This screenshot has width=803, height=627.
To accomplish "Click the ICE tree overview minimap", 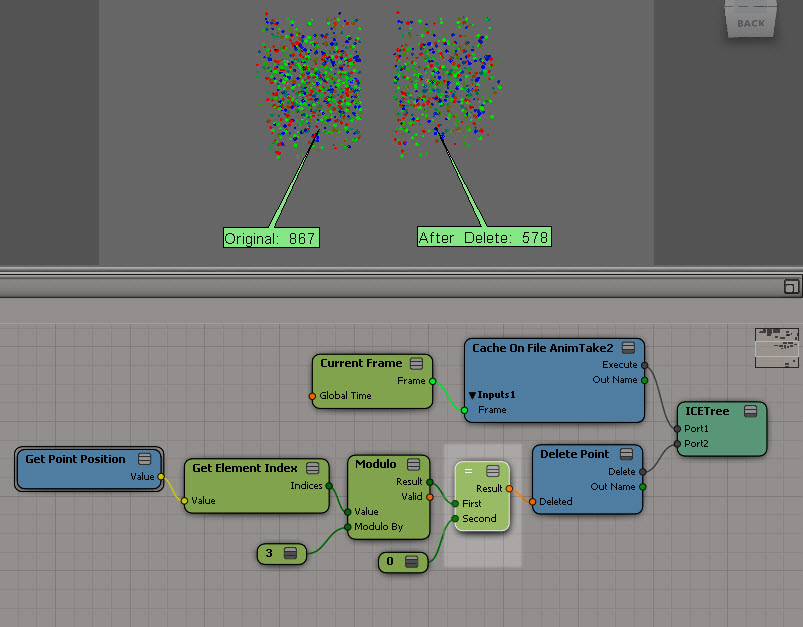I will [x=776, y=347].
